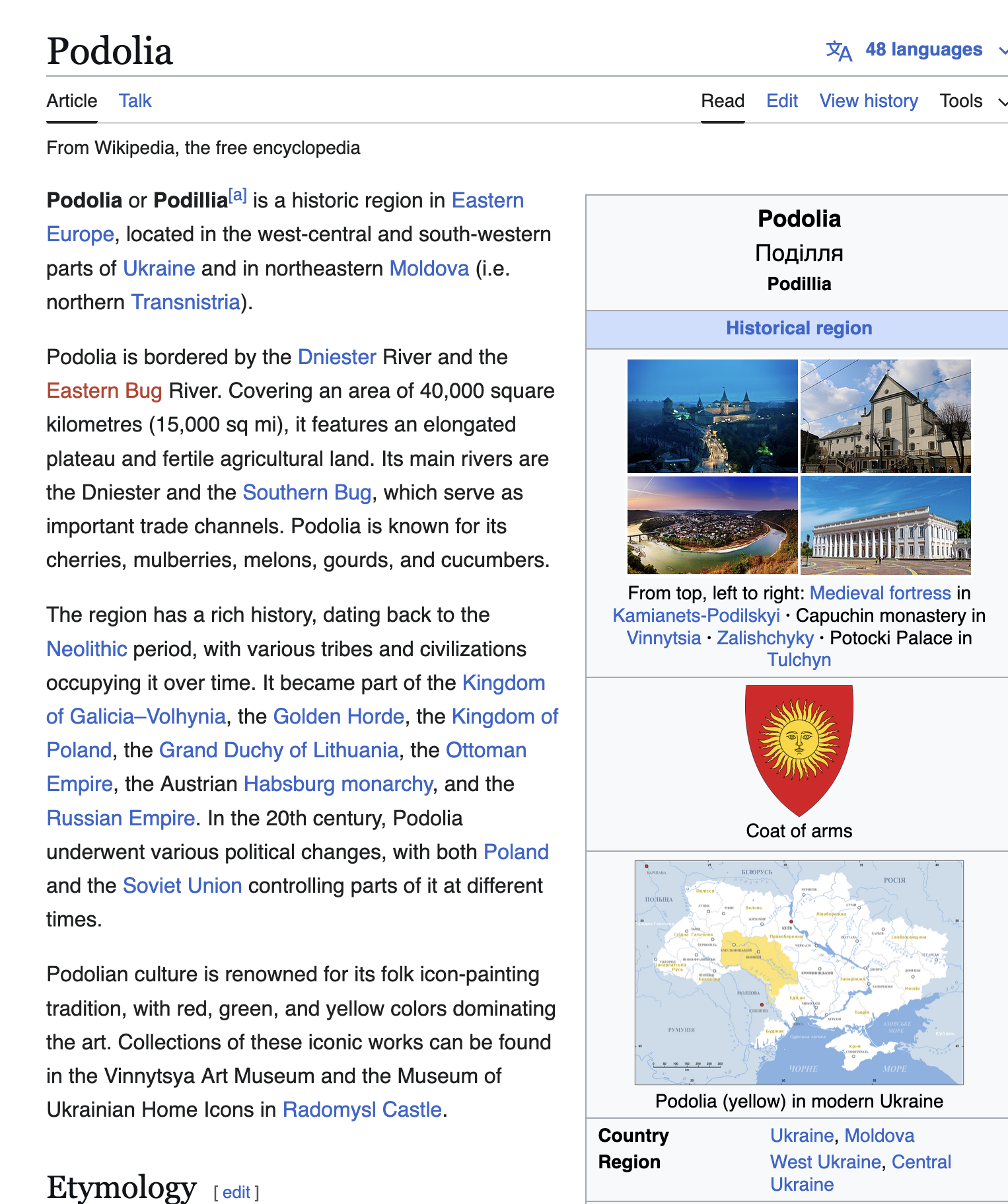Open the Historical region header link
Screen dimensions: 1008x1204
(x=799, y=328)
